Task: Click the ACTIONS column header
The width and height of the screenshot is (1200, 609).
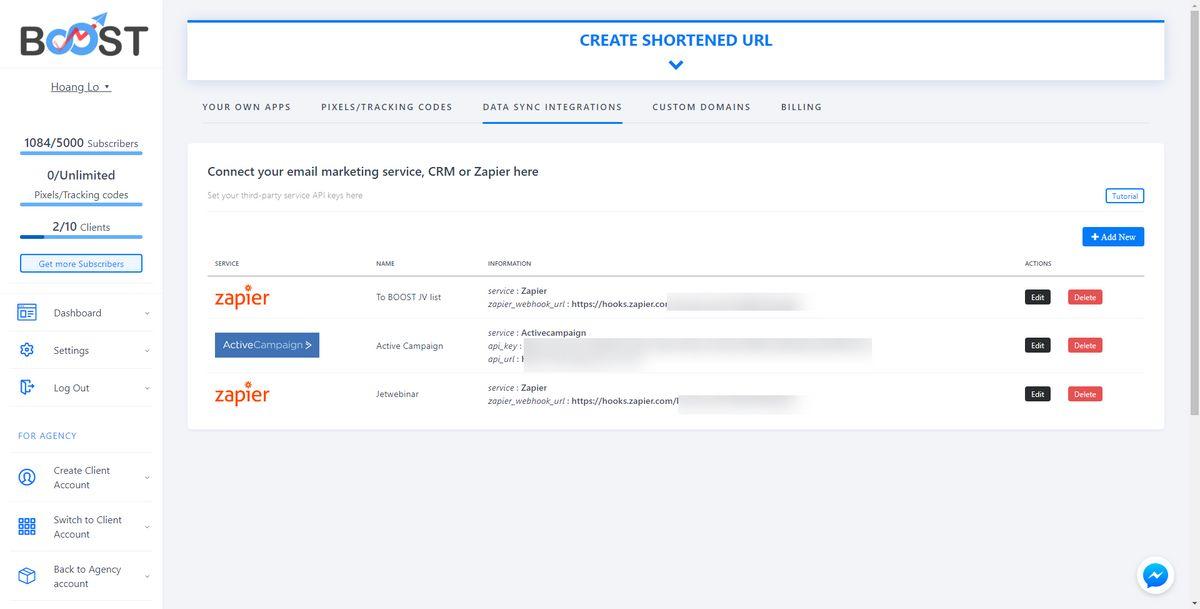Action: point(1038,264)
